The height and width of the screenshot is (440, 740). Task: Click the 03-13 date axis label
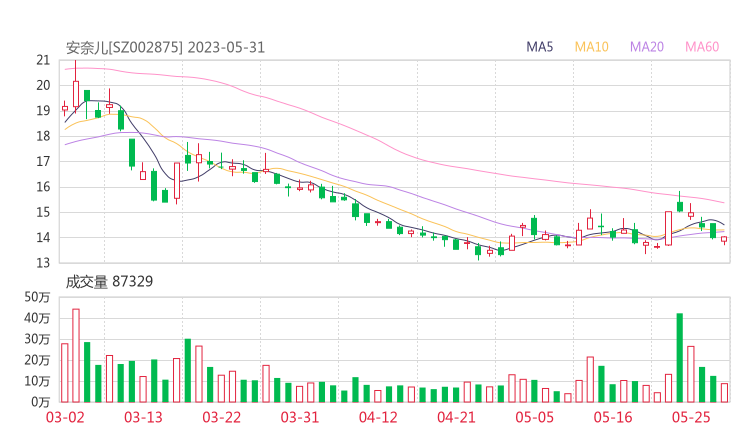click(143, 417)
